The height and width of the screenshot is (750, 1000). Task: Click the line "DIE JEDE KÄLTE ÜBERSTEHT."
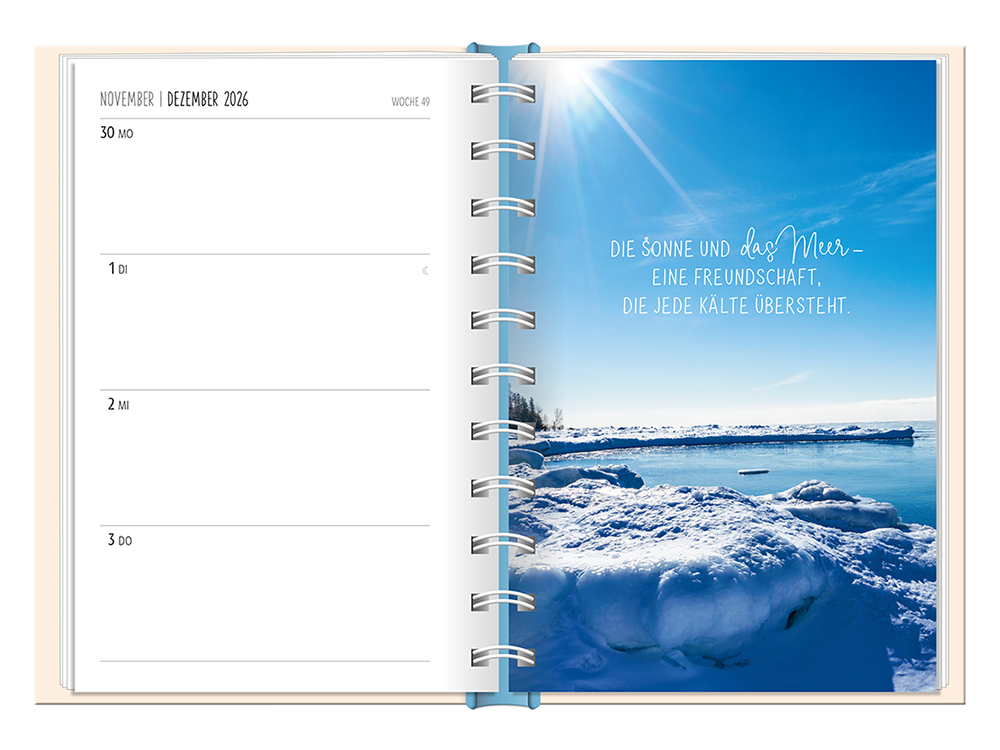736,308
